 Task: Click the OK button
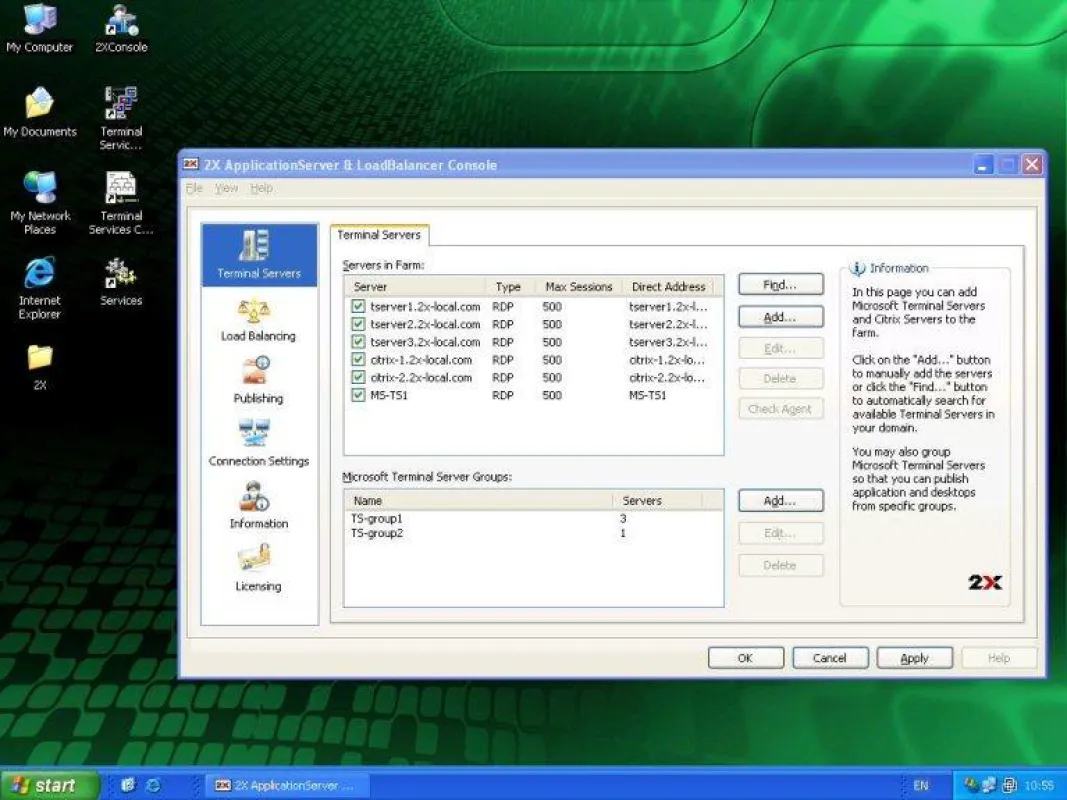pos(746,658)
